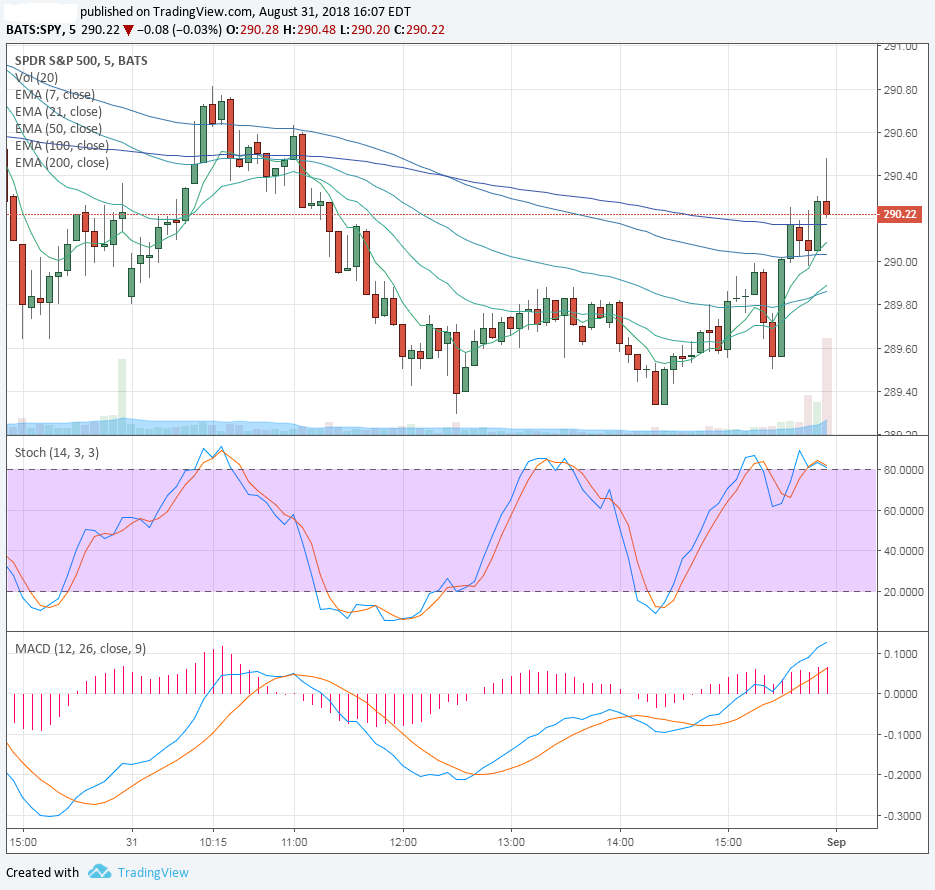This screenshot has width=935, height=890.
Task: Click the 290.60 price axis label
Action: 900,133
